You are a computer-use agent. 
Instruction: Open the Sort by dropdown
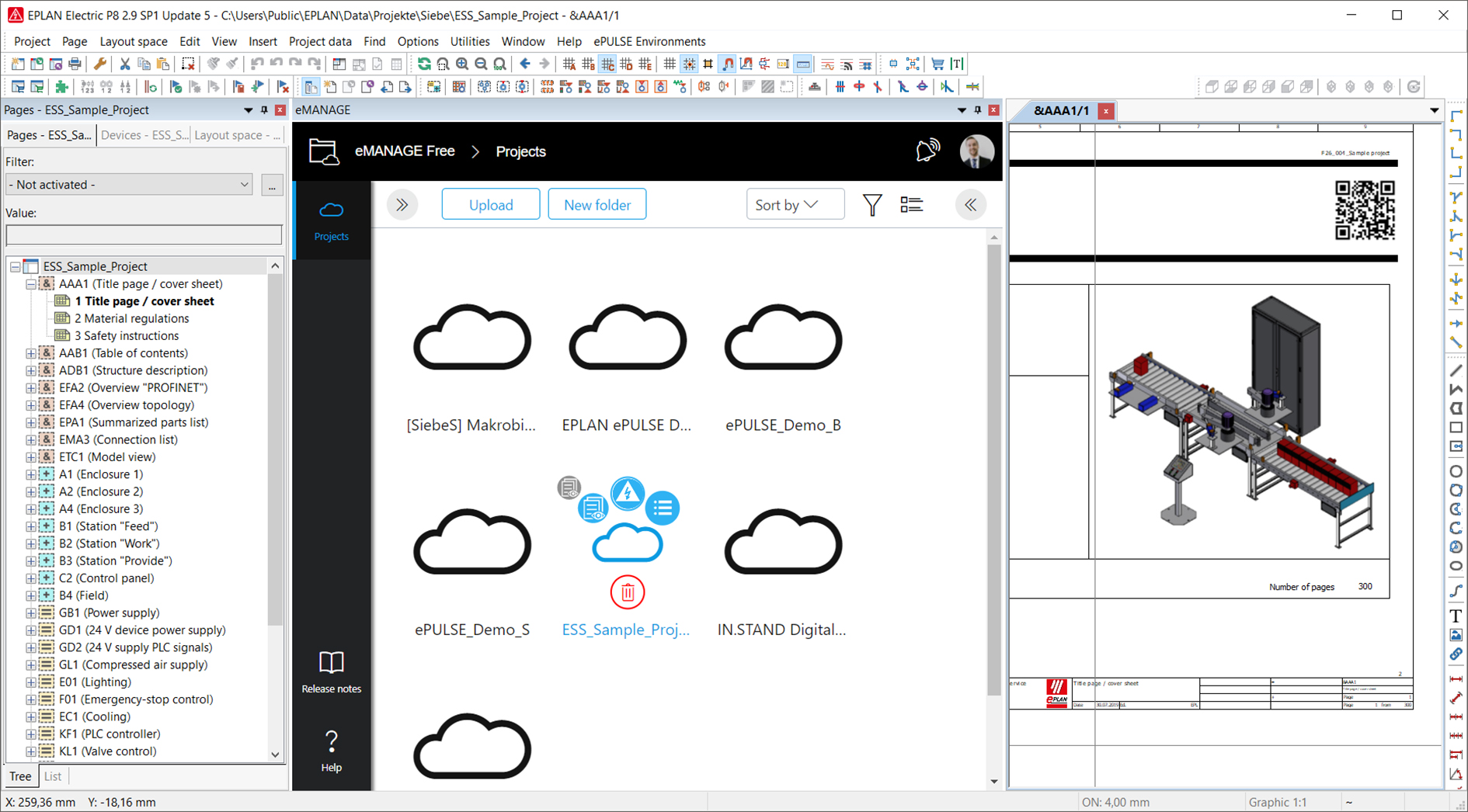click(795, 205)
